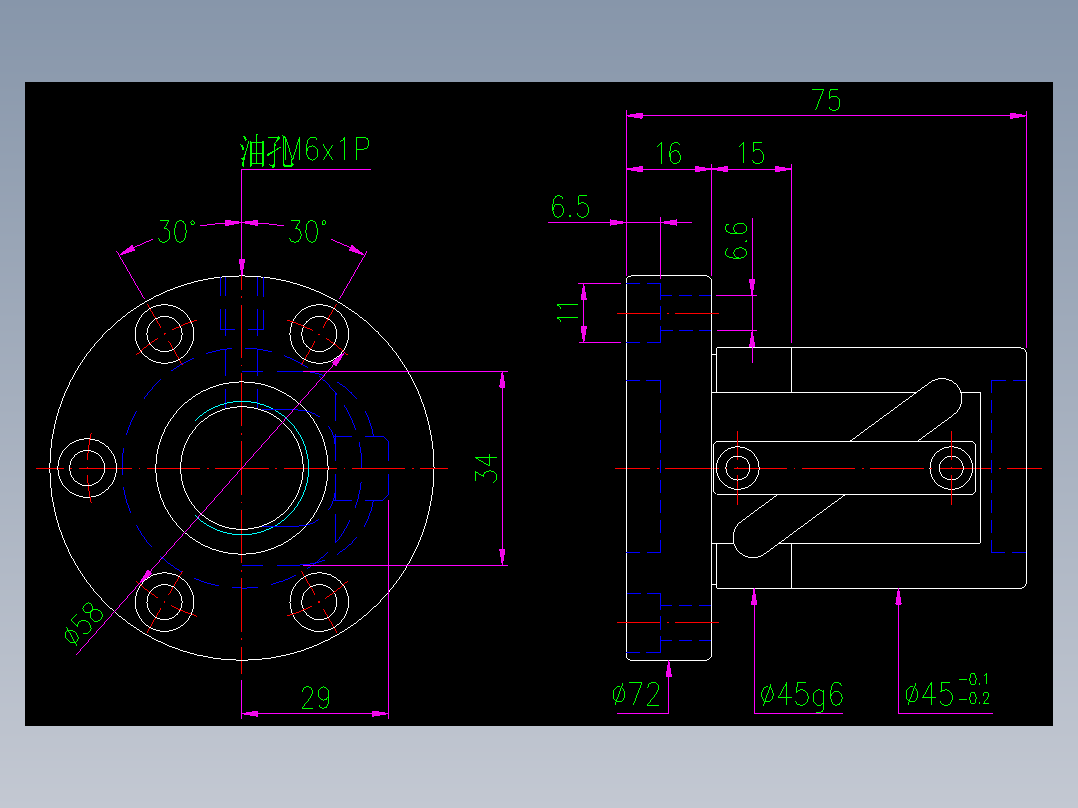Click the 11 dimension label

(x=566, y=312)
